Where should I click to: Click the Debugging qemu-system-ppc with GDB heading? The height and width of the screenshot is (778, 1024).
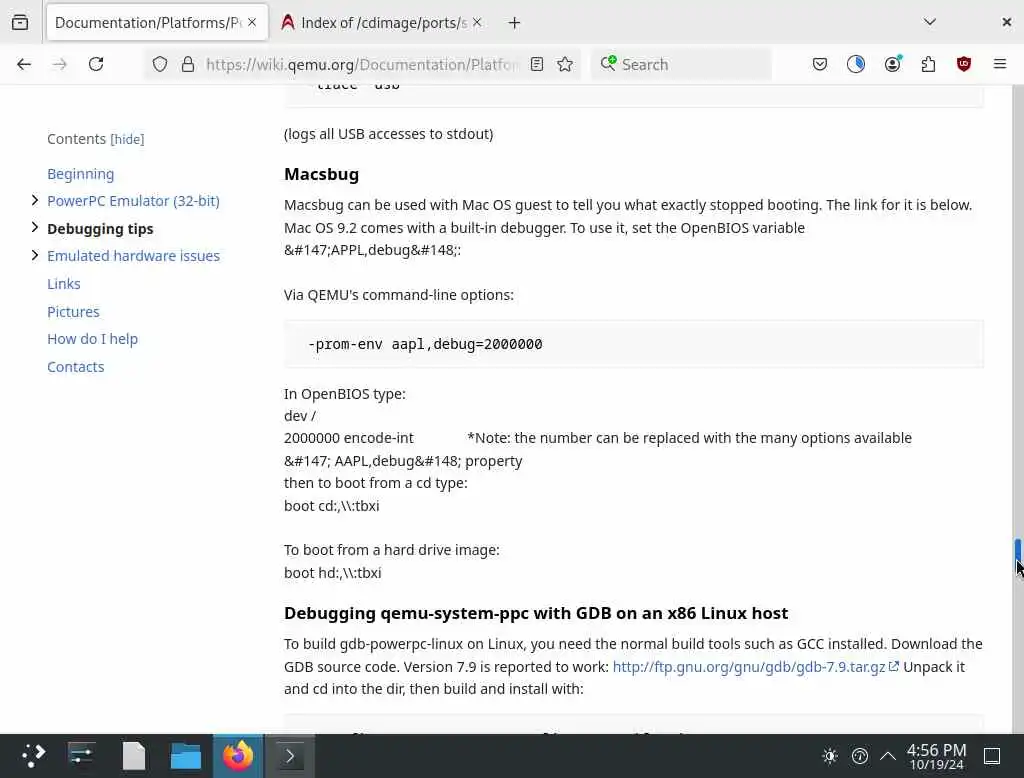(536, 613)
